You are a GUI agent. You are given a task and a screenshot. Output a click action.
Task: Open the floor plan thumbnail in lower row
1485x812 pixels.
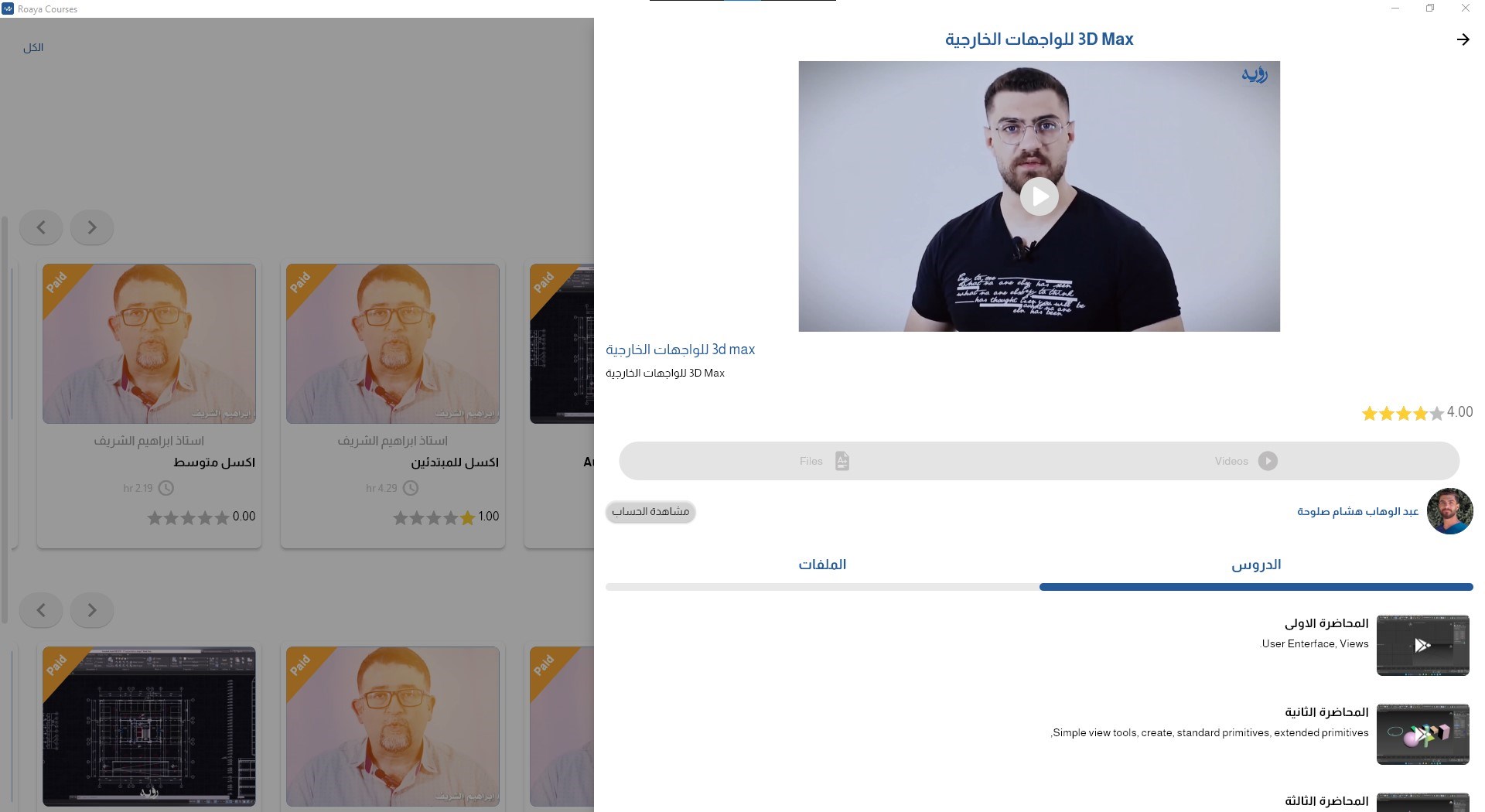click(149, 726)
